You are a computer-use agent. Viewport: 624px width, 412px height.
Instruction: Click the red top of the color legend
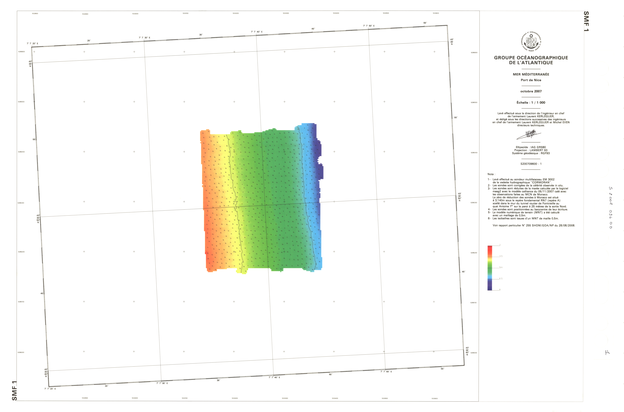coord(489,249)
